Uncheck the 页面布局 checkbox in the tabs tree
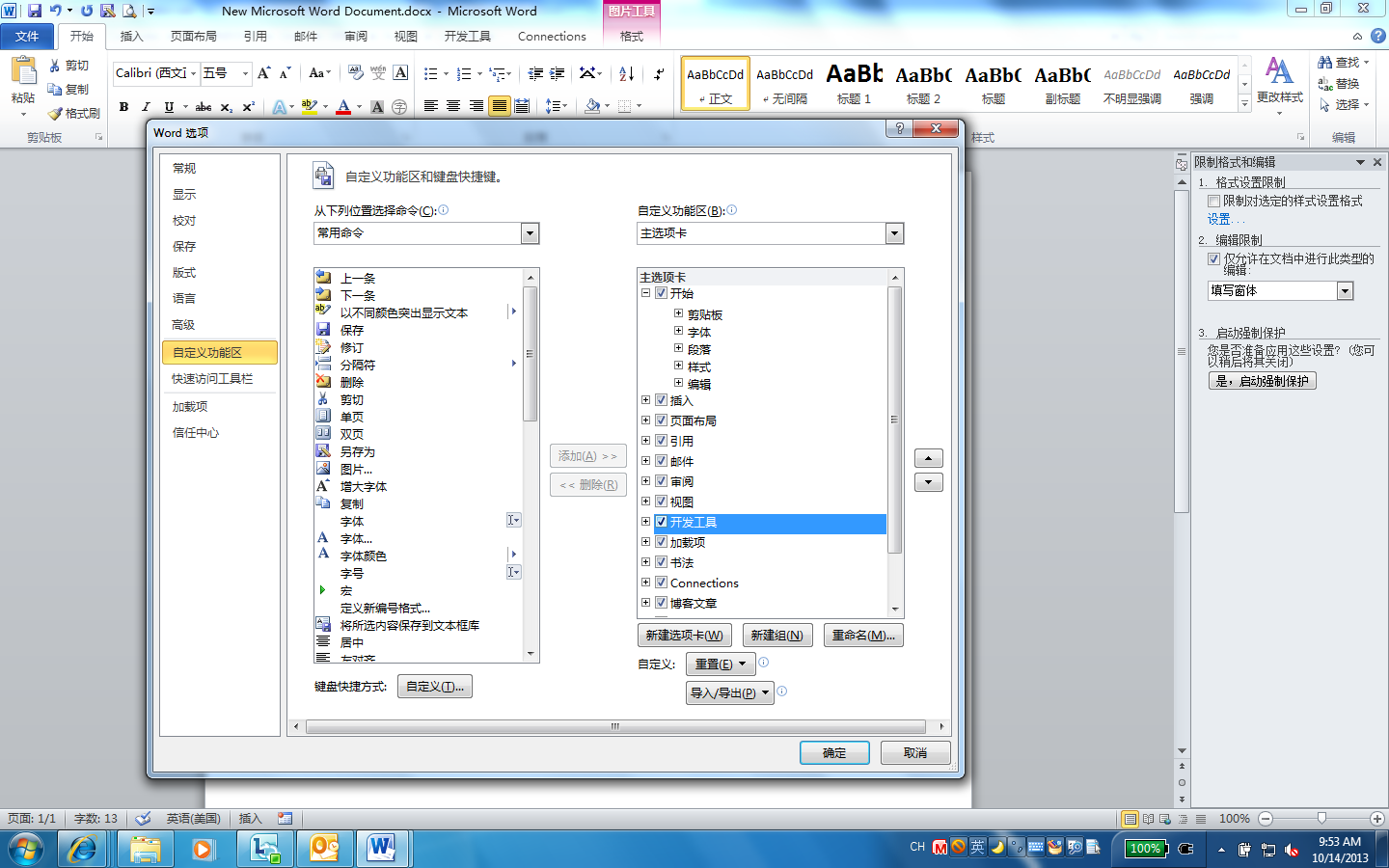This screenshot has width=1389, height=868. pyautogui.click(x=661, y=420)
